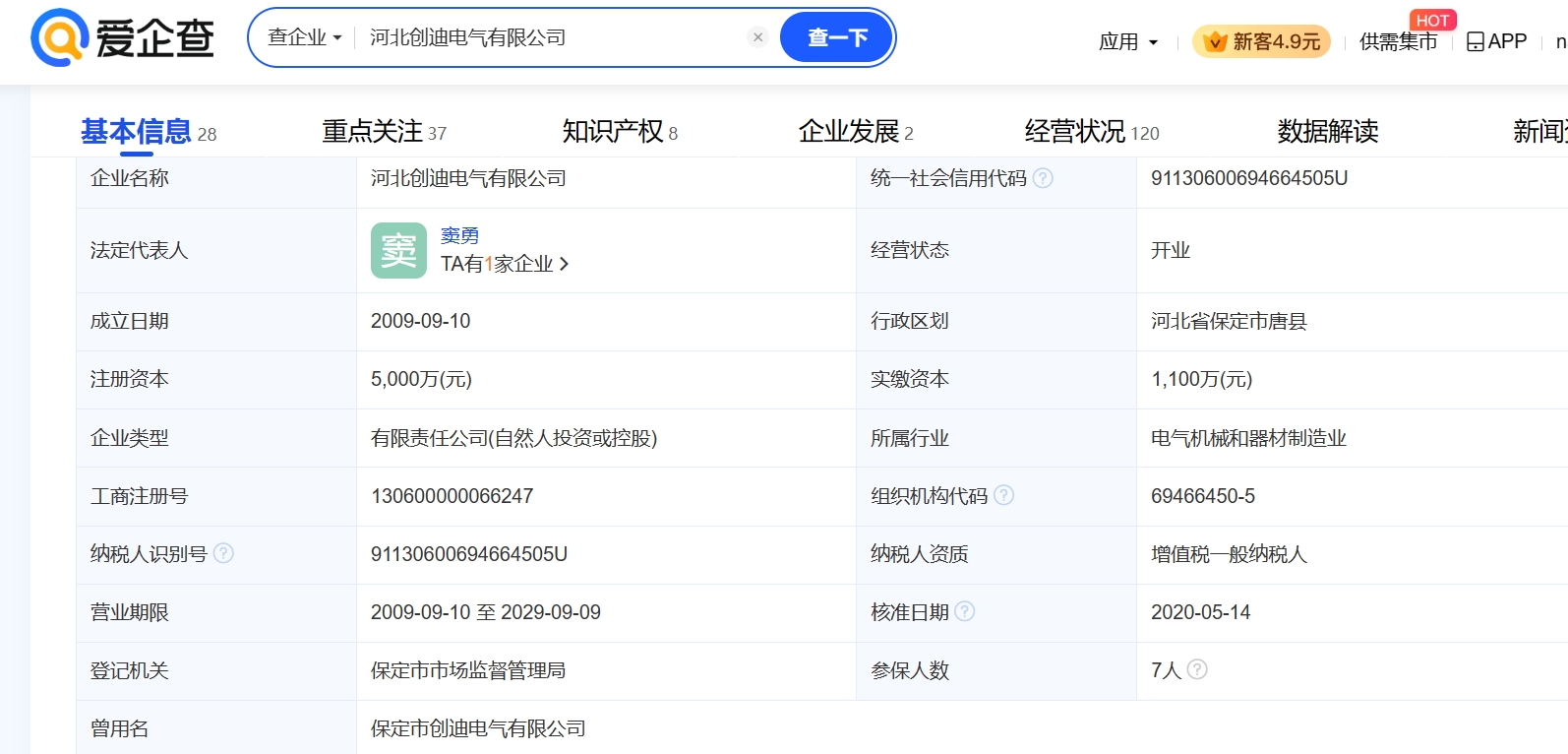Screen dimensions: 1568x754
Task: Click the former name 保定市创迪电气有限公司
Action: 478,728
